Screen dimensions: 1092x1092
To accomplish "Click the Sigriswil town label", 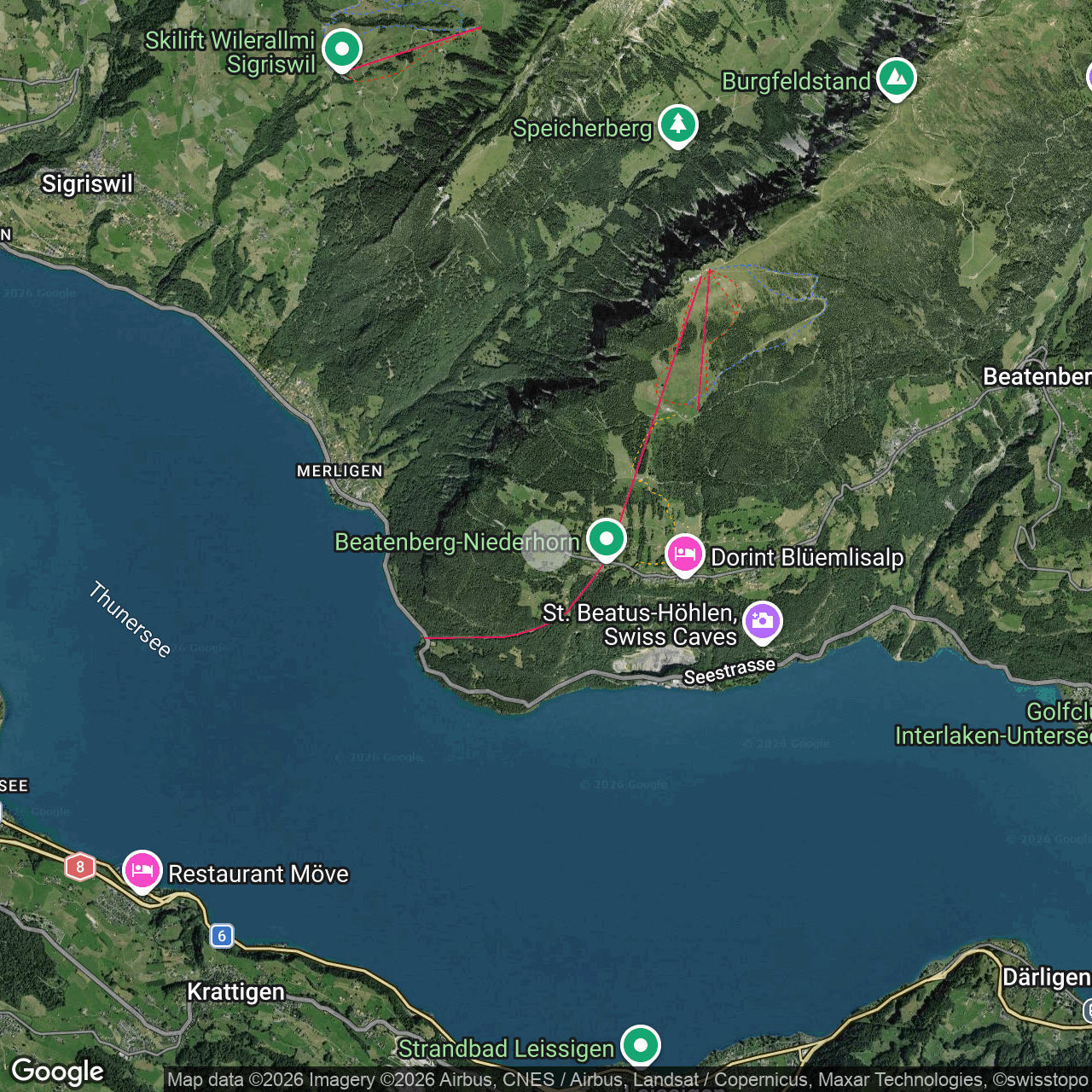I will [x=88, y=183].
